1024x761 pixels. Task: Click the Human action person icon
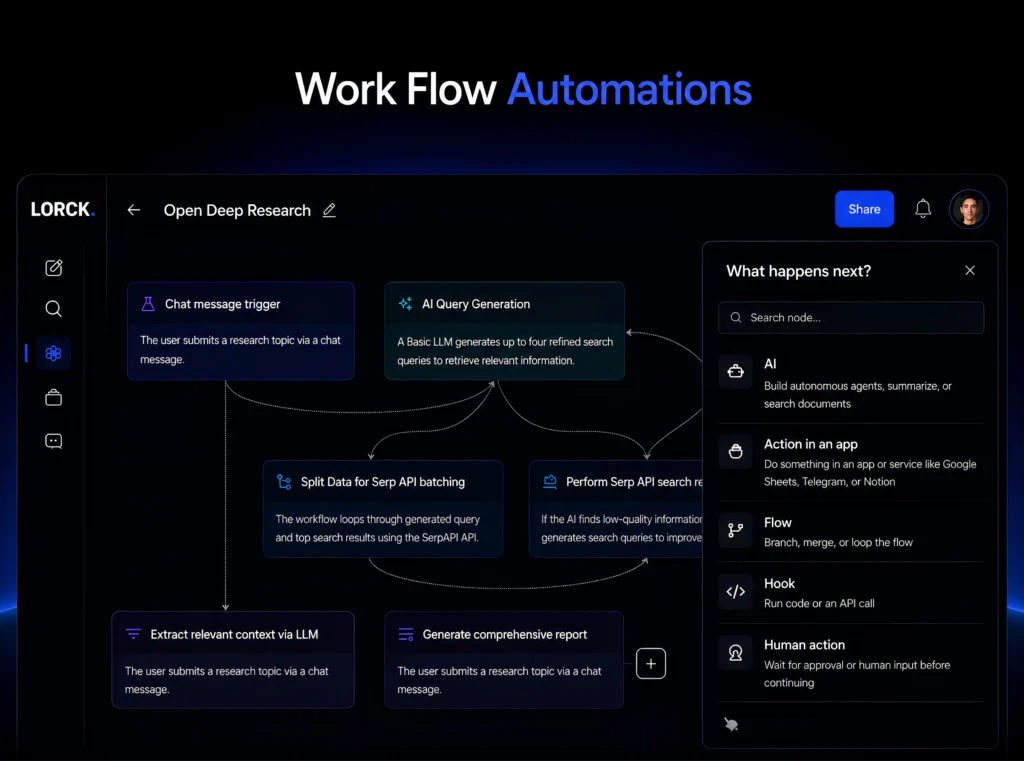pyautogui.click(x=735, y=653)
